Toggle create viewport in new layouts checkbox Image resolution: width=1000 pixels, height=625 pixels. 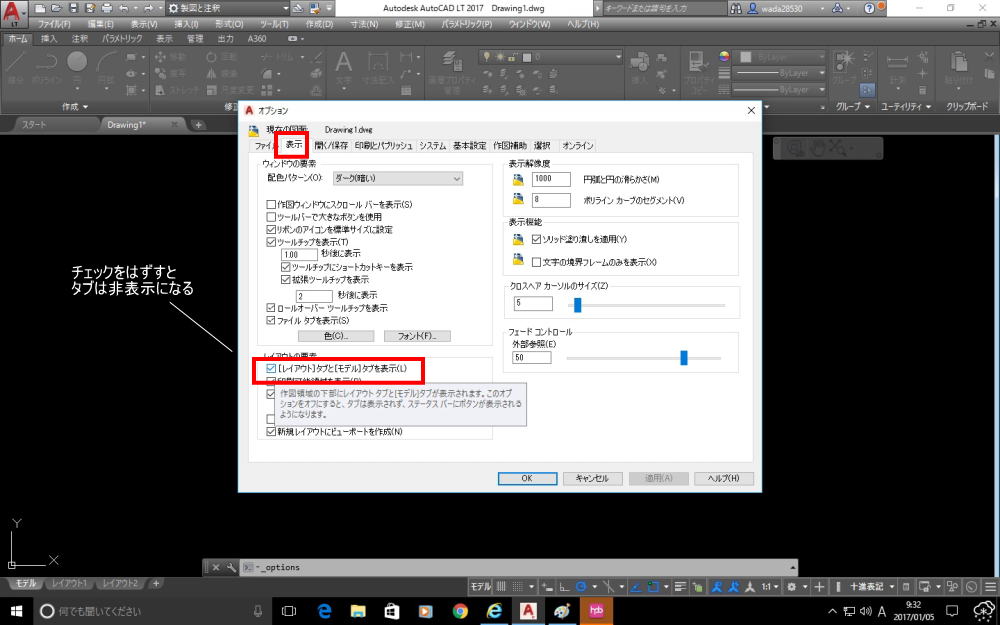coord(271,432)
